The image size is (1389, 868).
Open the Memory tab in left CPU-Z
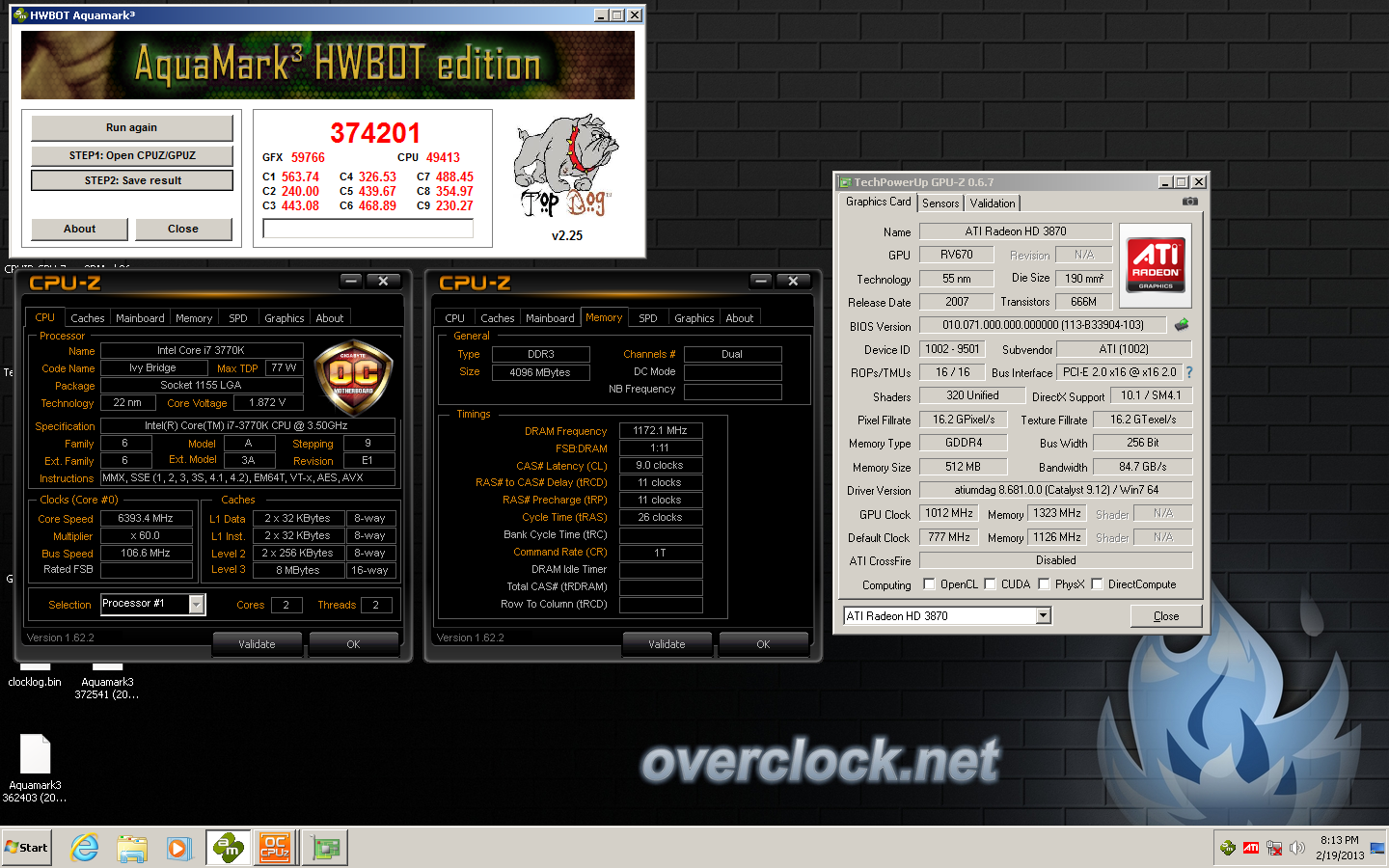pos(194,318)
